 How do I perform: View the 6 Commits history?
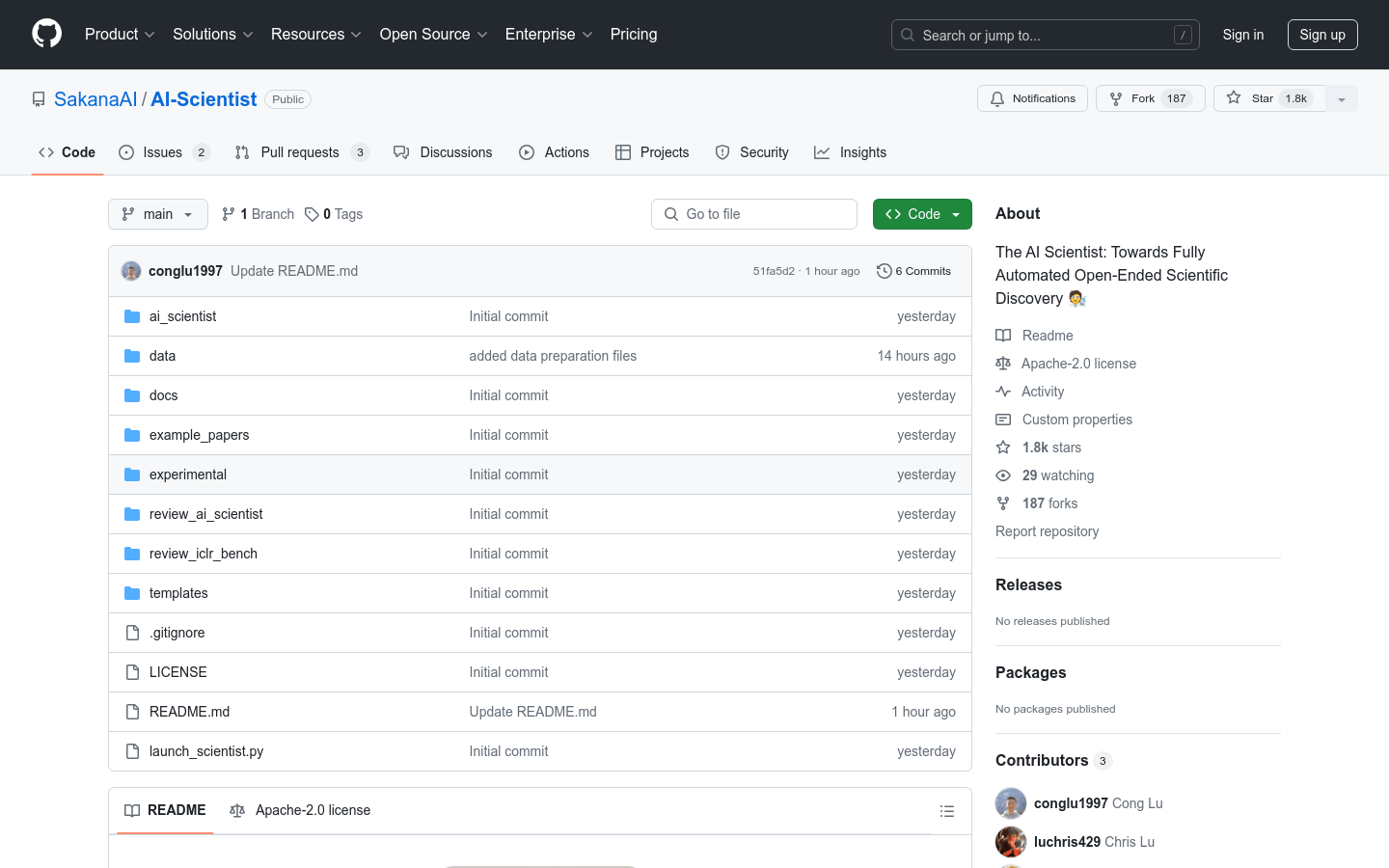click(913, 271)
